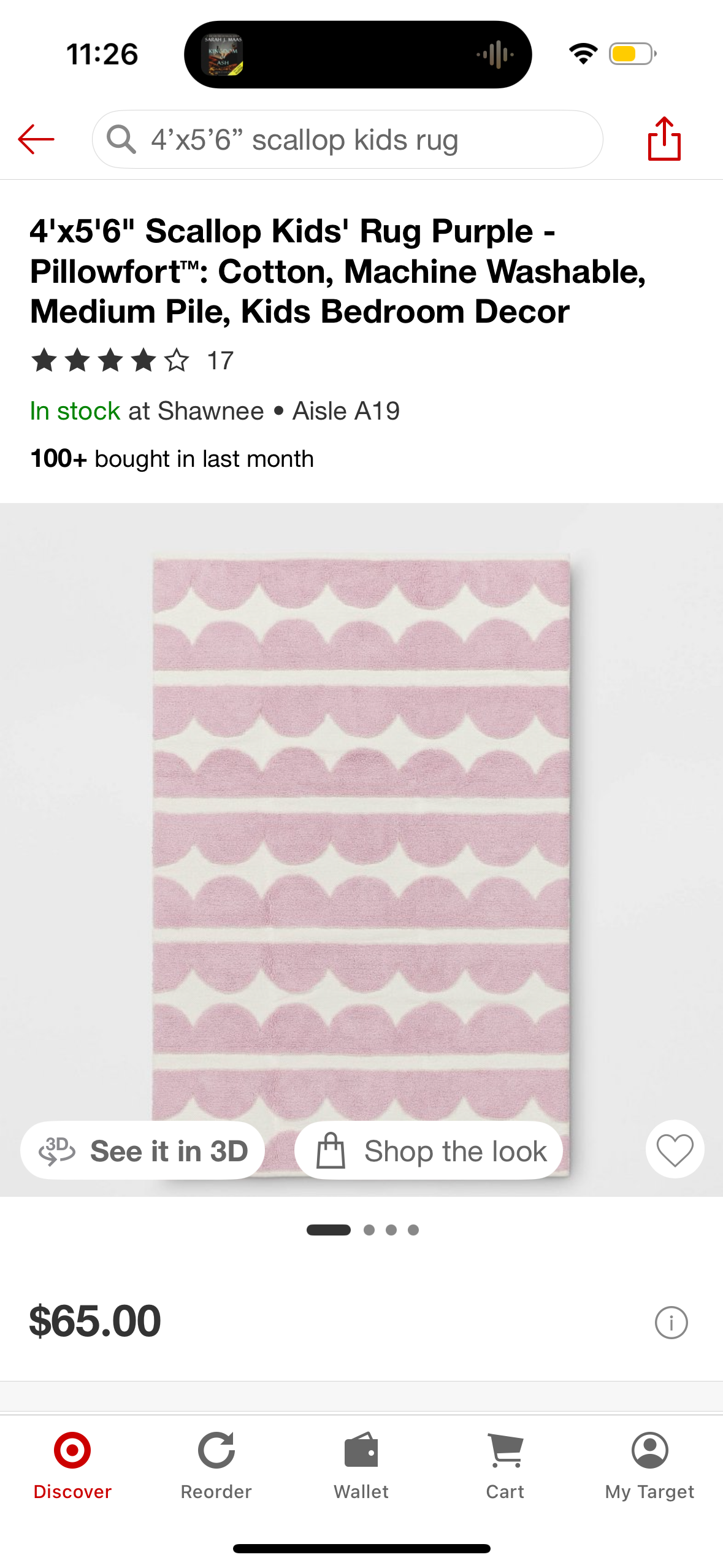723x1568 pixels.
Task: Open the Cart tab
Action: (x=505, y=1467)
